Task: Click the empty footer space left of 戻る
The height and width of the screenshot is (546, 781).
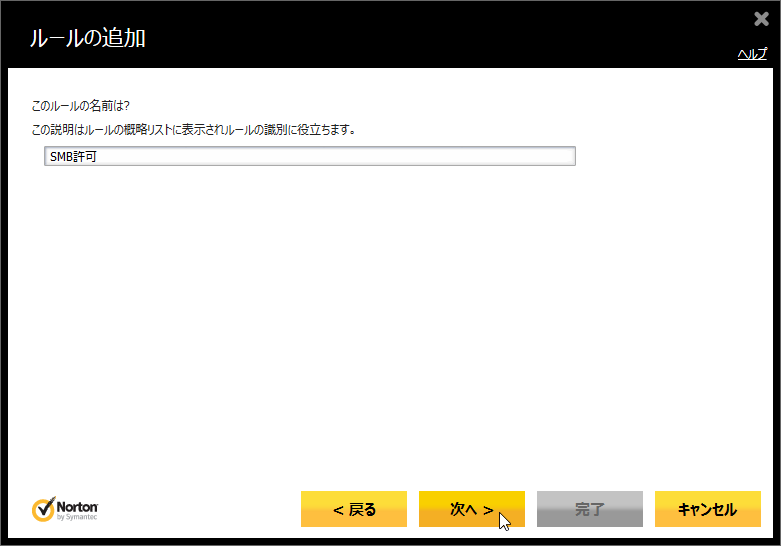Action: 200,509
